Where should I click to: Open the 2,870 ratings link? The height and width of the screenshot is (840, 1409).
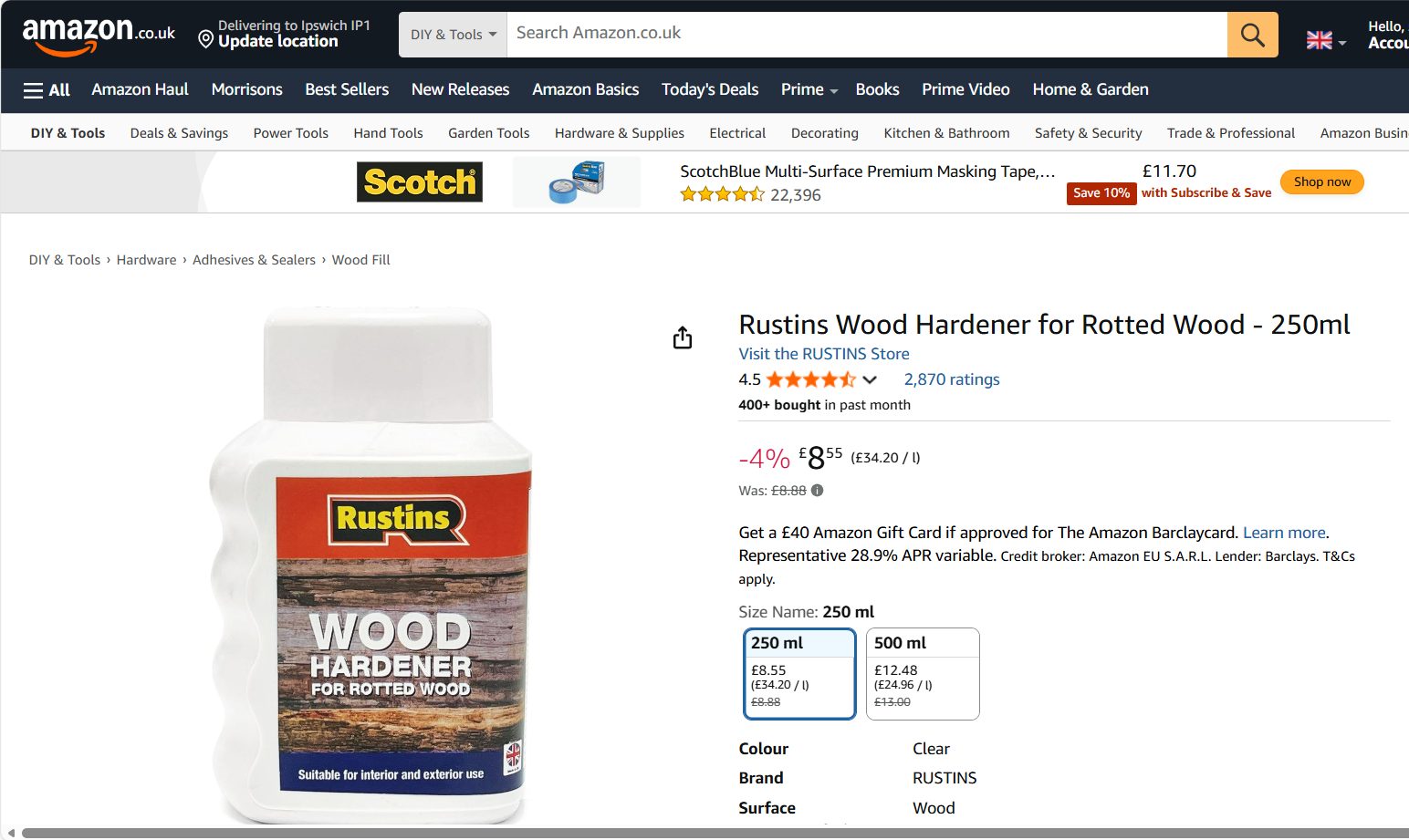[x=952, y=379]
